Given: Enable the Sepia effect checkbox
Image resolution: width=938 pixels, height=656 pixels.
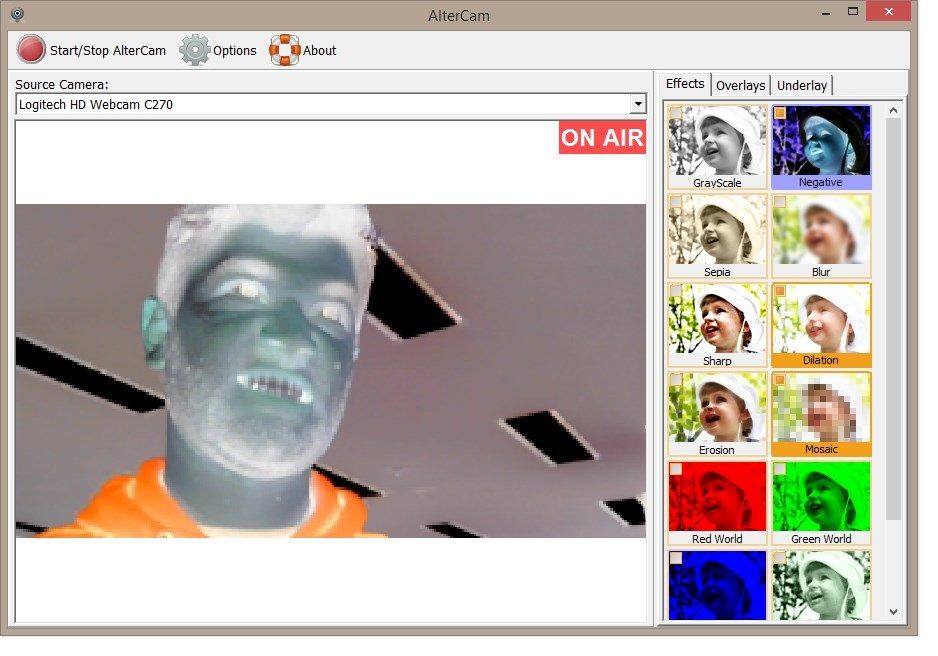Looking at the screenshot, I should (676, 202).
